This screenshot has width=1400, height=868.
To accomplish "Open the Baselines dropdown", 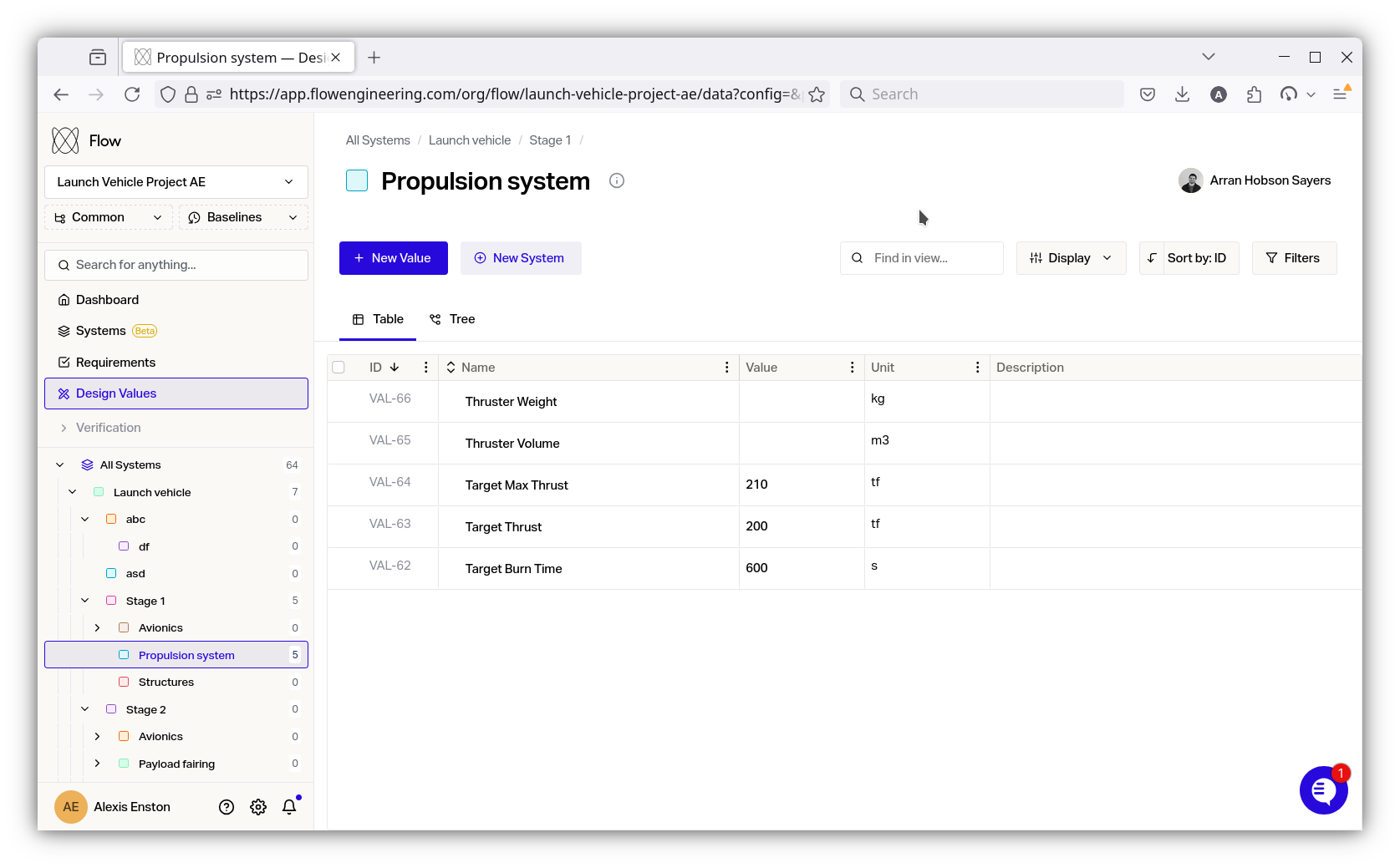I will point(243,217).
